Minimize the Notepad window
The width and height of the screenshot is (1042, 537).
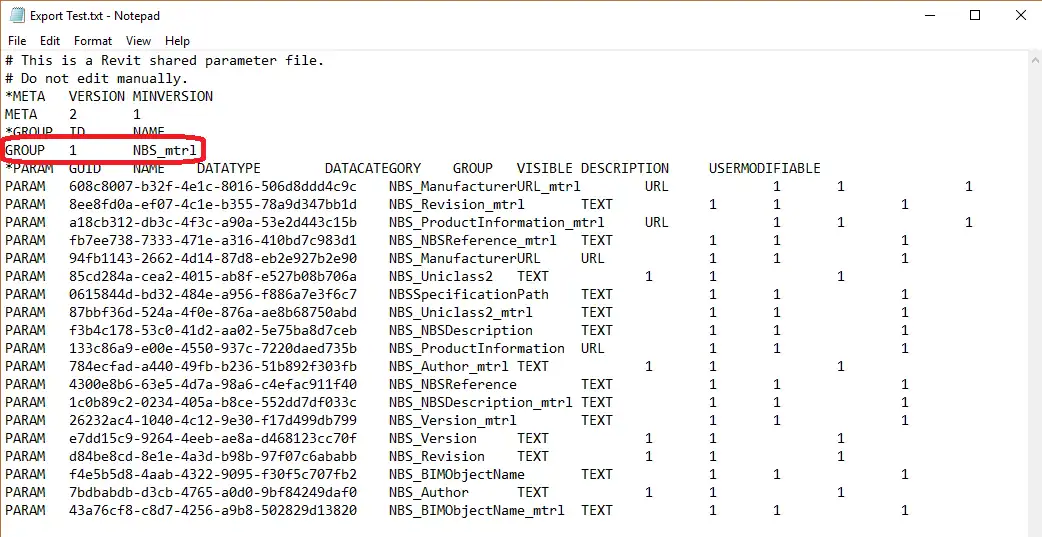(x=930, y=16)
